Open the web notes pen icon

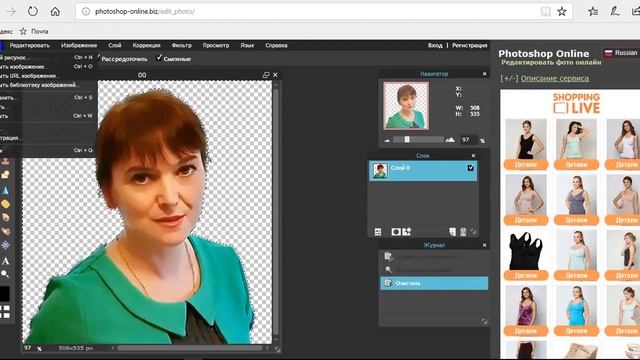[x=615, y=11]
